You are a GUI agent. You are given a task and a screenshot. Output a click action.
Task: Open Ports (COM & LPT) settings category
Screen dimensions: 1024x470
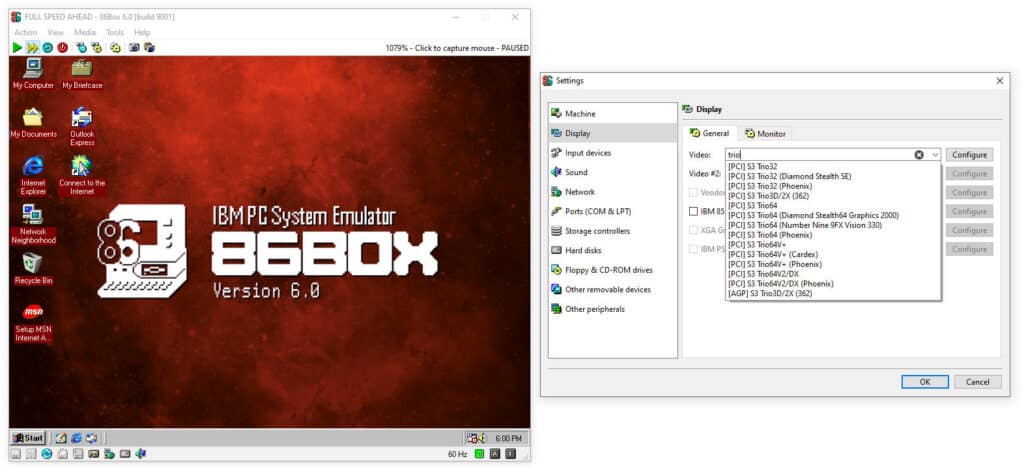(x=613, y=212)
